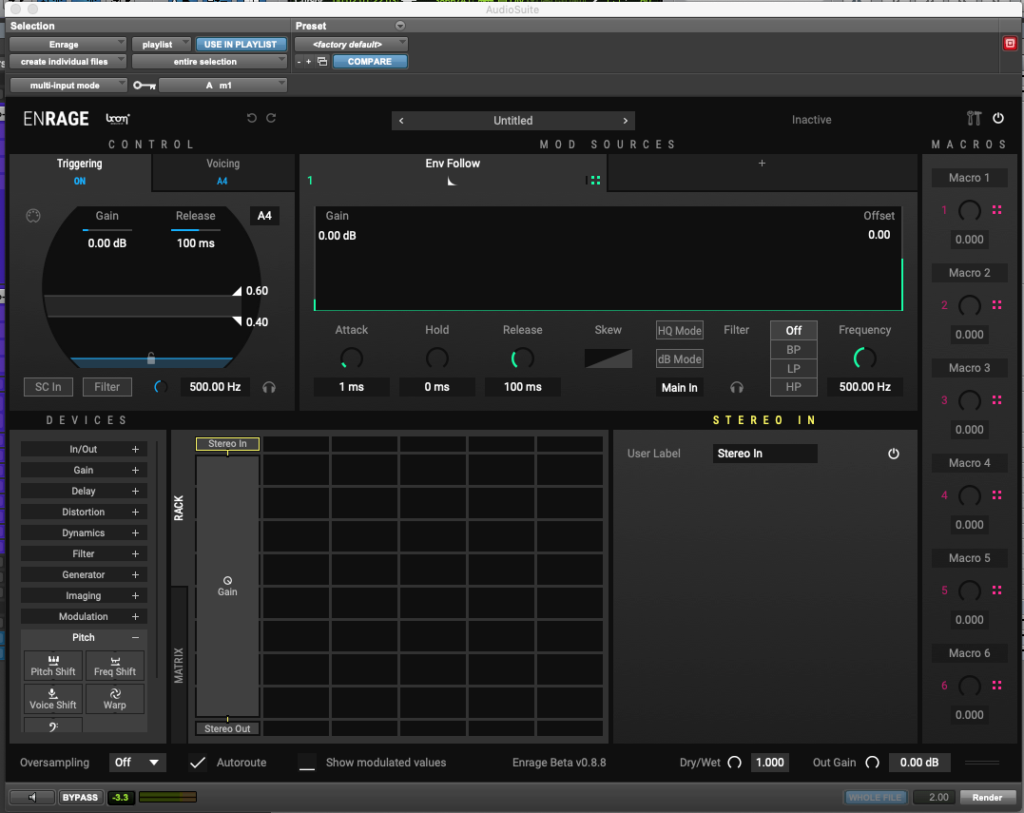Uncheck the Autoroute checkbox

click(x=197, y=762)
